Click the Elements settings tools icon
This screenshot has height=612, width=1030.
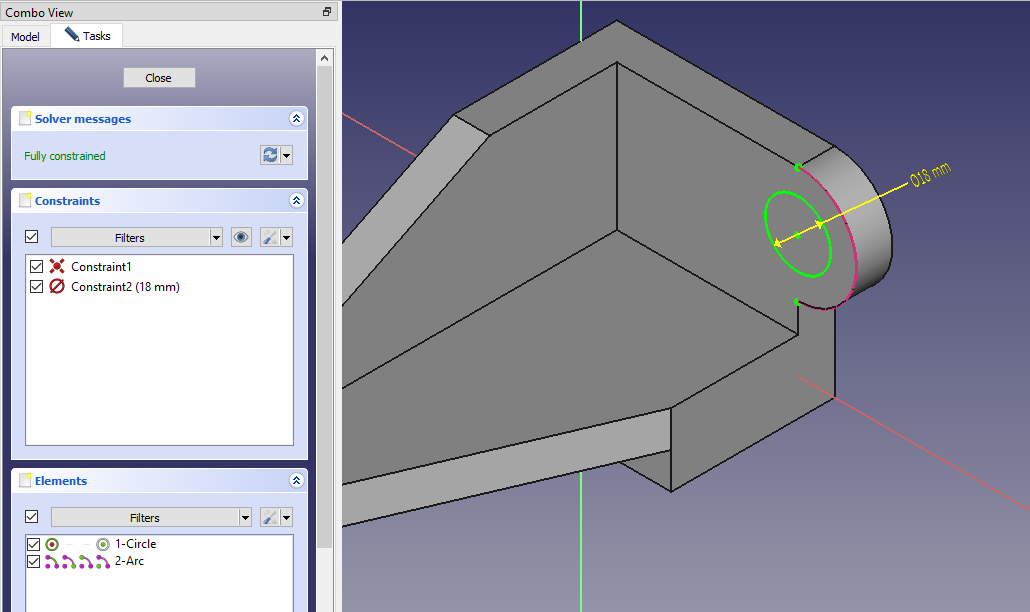270,518
